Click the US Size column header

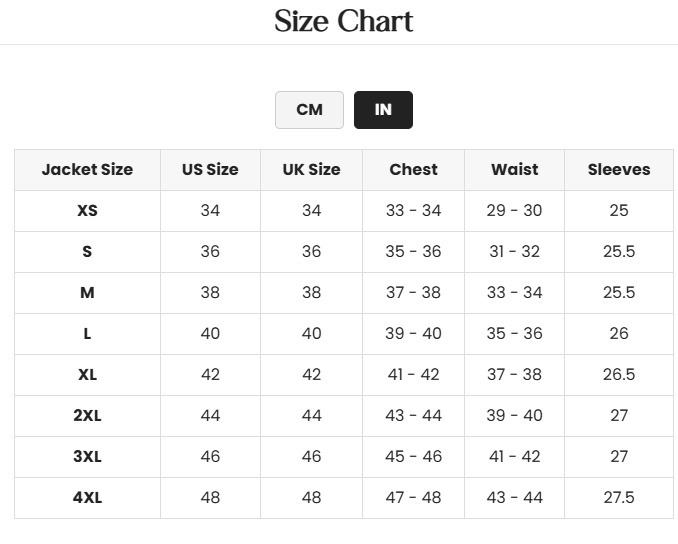[x=210, y=170]
